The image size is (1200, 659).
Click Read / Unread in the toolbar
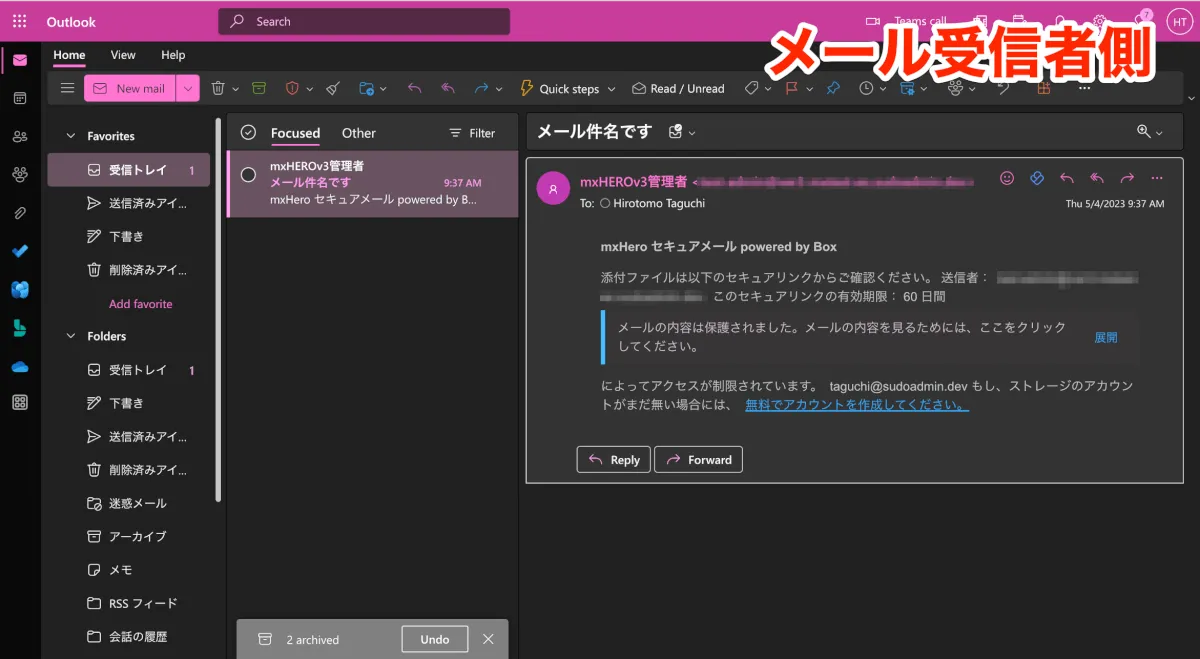click(678, 88)
